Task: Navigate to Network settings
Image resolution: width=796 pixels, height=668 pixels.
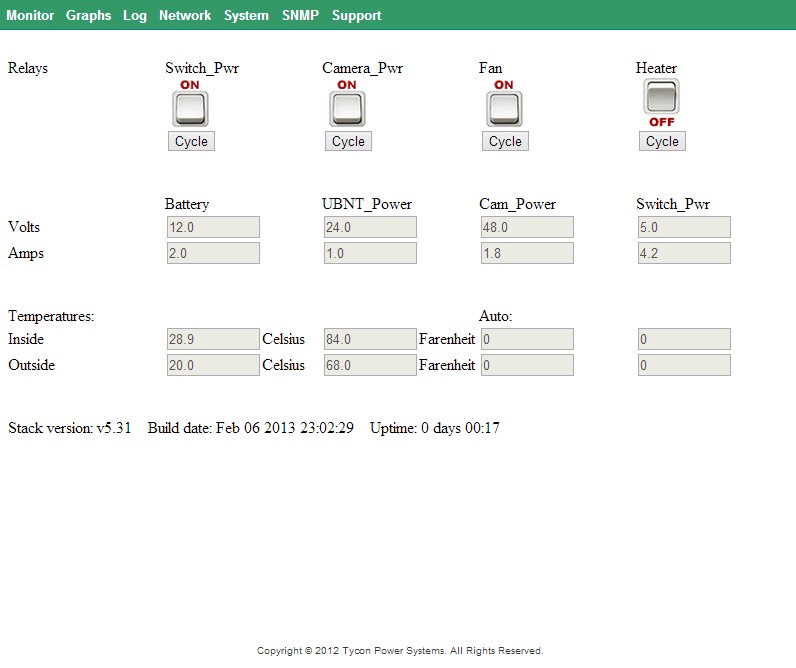Action: point(185,15)
